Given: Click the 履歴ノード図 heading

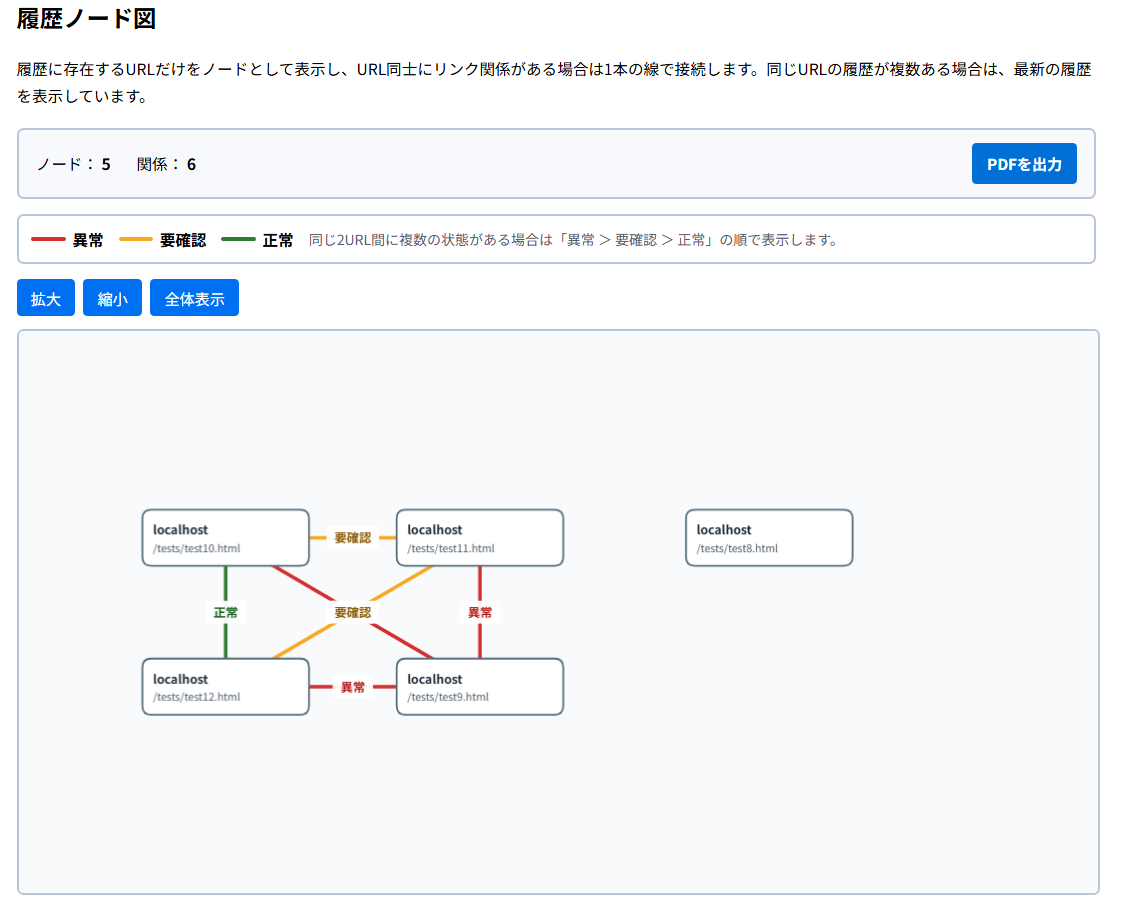Looking at the screenshot, I should pyautogui.click(x=86, y=18).
